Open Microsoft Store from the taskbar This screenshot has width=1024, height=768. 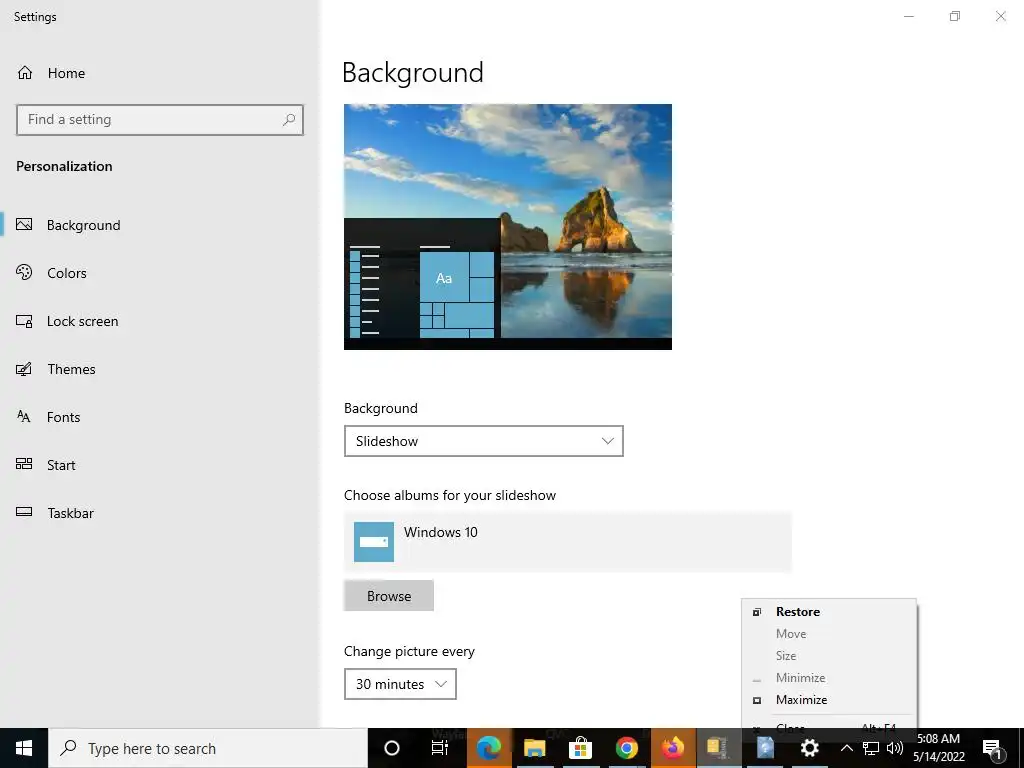(x=580, y=748)
